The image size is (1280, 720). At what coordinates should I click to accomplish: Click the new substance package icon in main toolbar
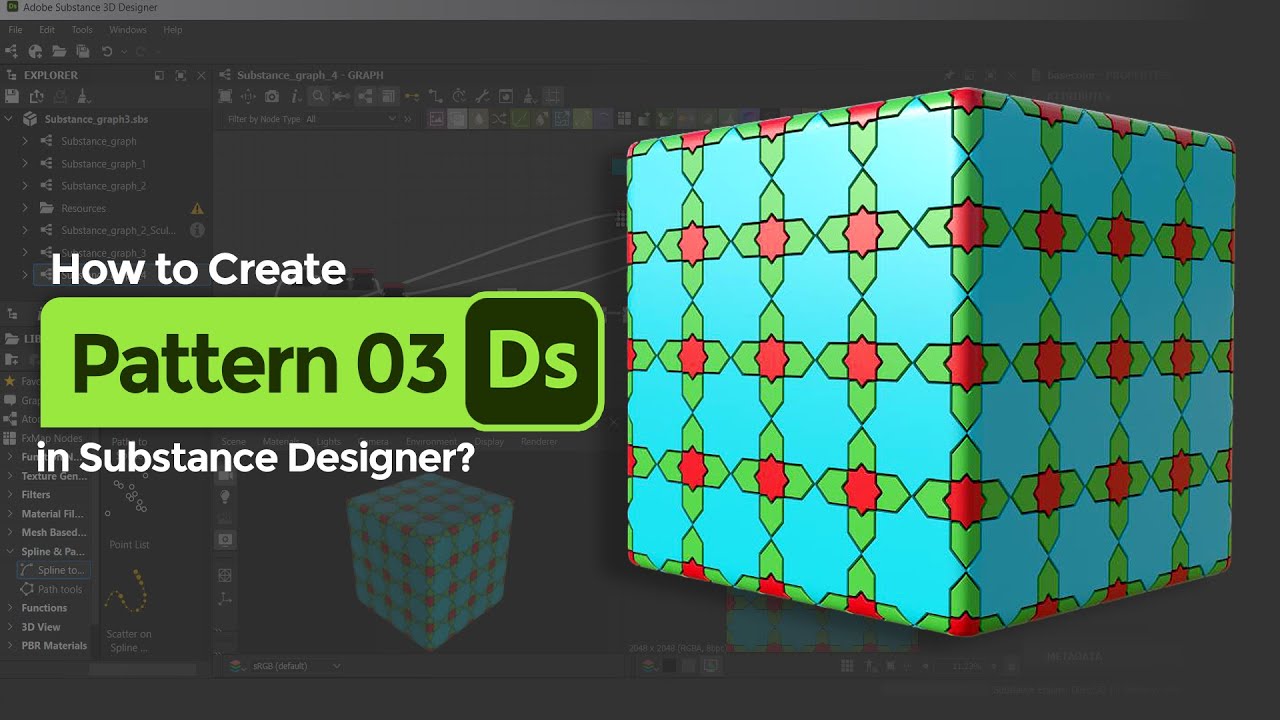(36, 51)
